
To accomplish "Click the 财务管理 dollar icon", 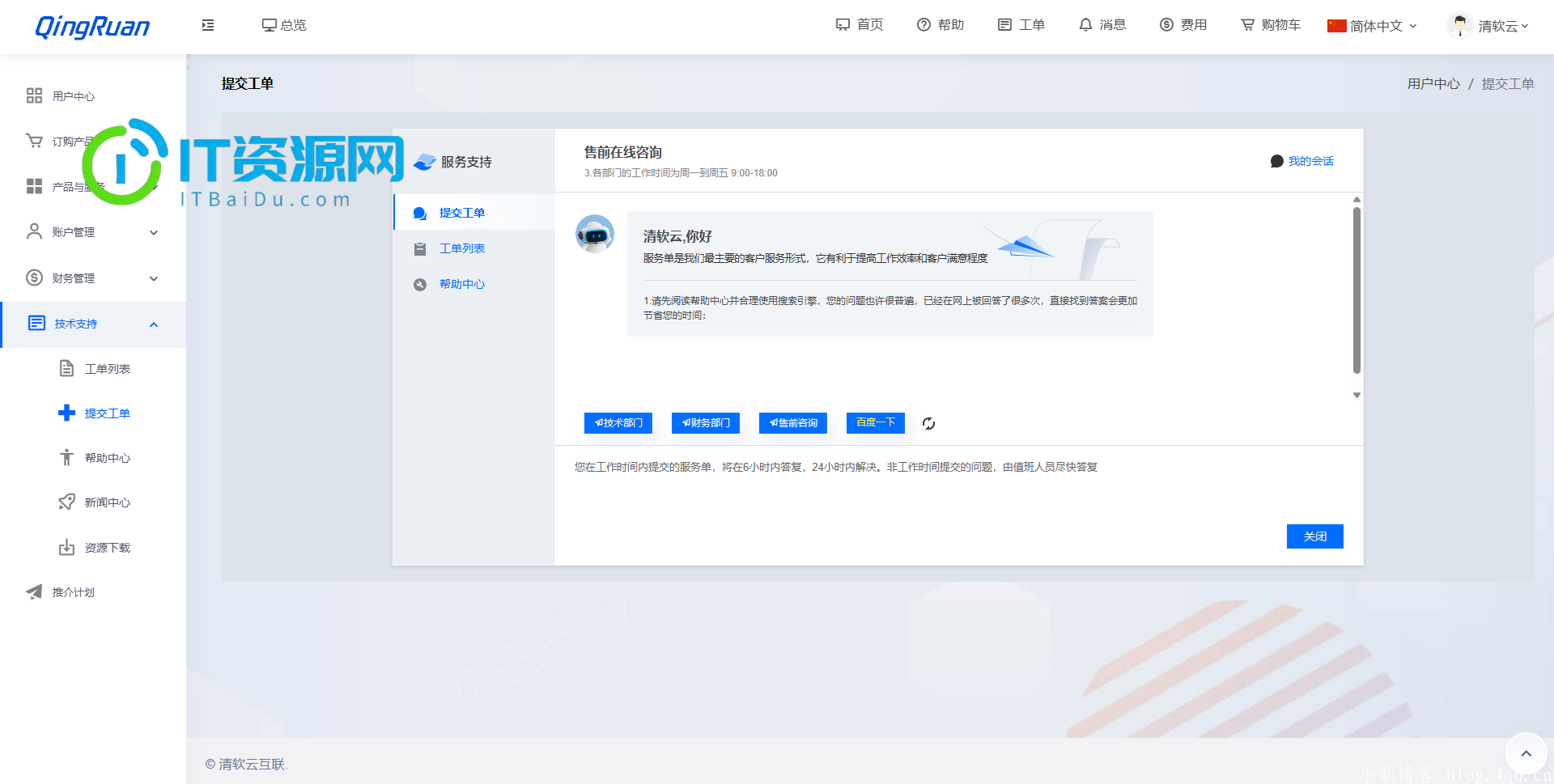I will [34, 278].
